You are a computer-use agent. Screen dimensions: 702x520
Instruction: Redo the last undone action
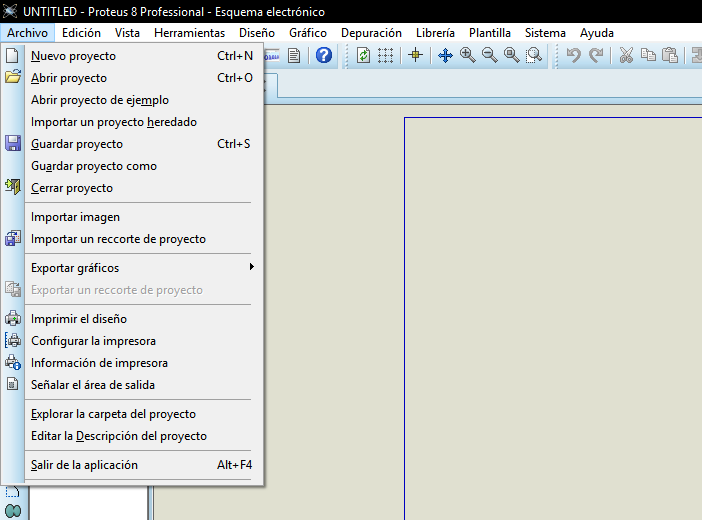tap(596, 55)
